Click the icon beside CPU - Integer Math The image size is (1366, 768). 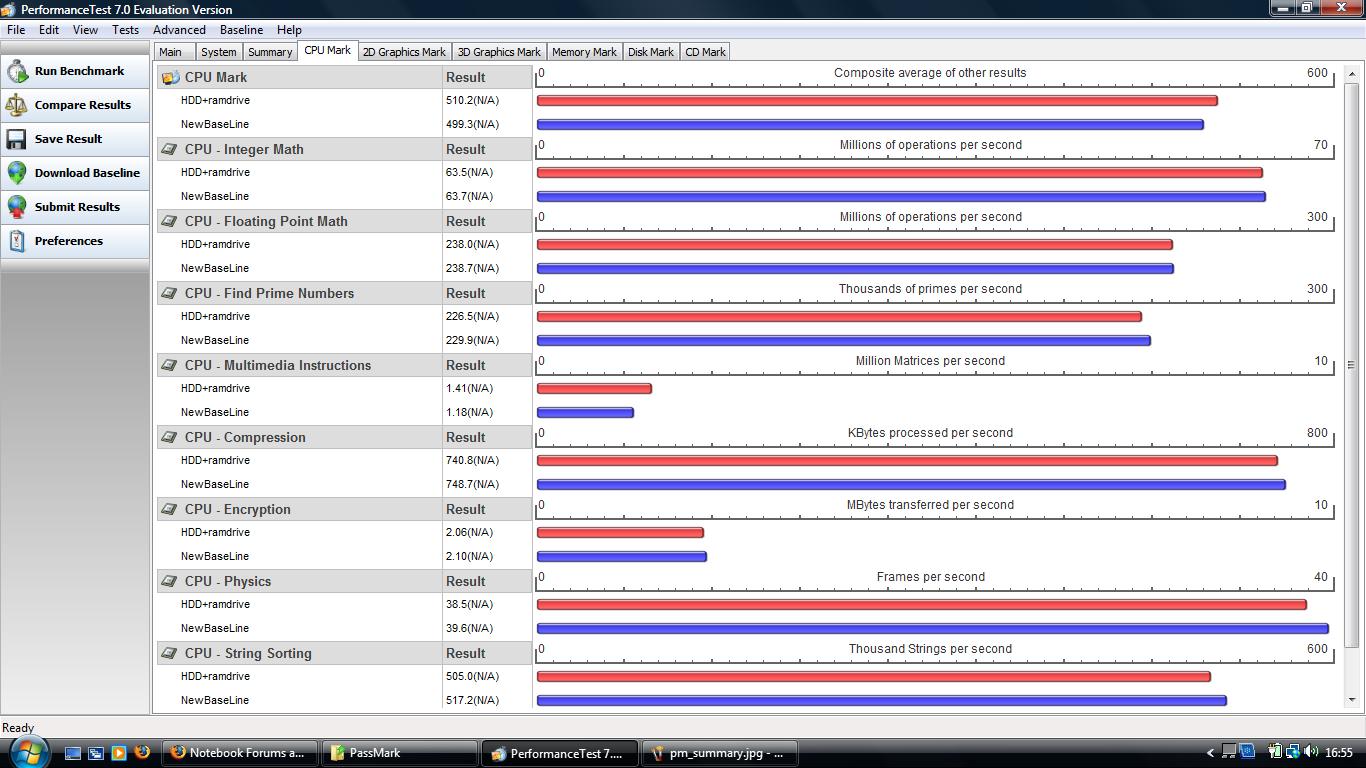point(170,149)
